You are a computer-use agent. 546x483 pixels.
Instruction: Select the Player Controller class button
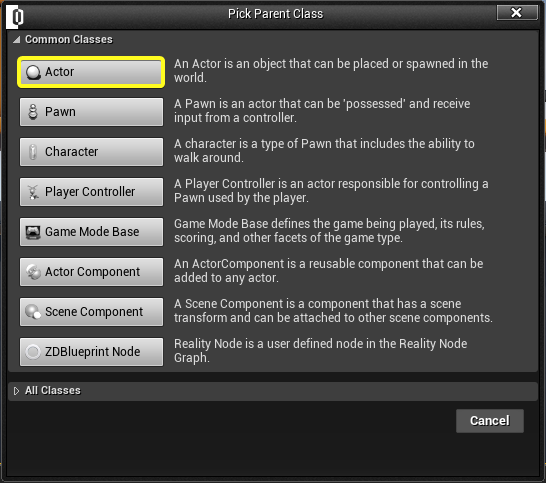(91, 192)
